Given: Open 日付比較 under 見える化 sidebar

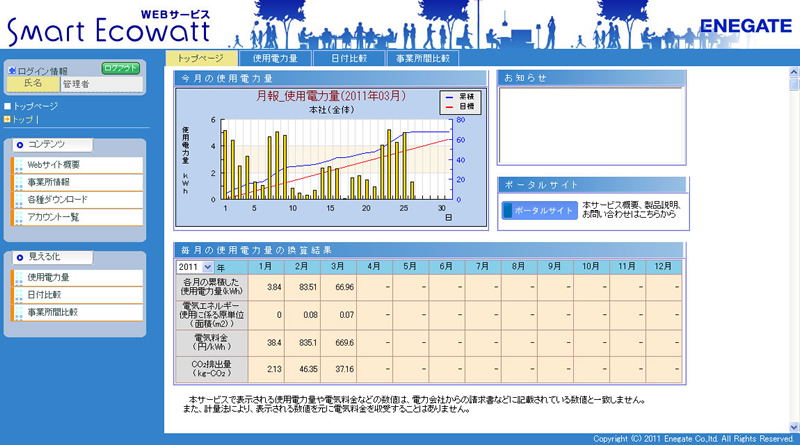Looking at the screenshot, I should tap(77, 295).
